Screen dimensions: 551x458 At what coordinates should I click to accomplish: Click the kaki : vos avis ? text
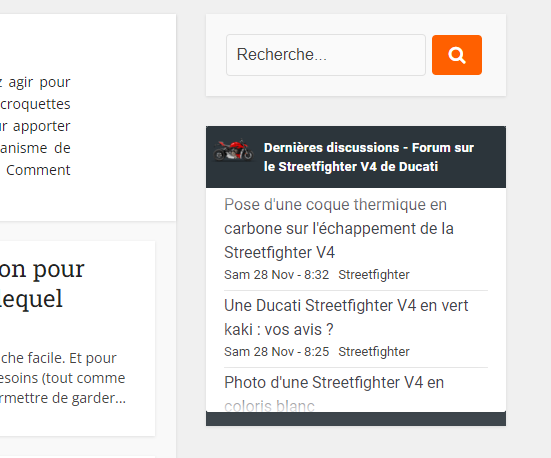(x=279, y=330)
